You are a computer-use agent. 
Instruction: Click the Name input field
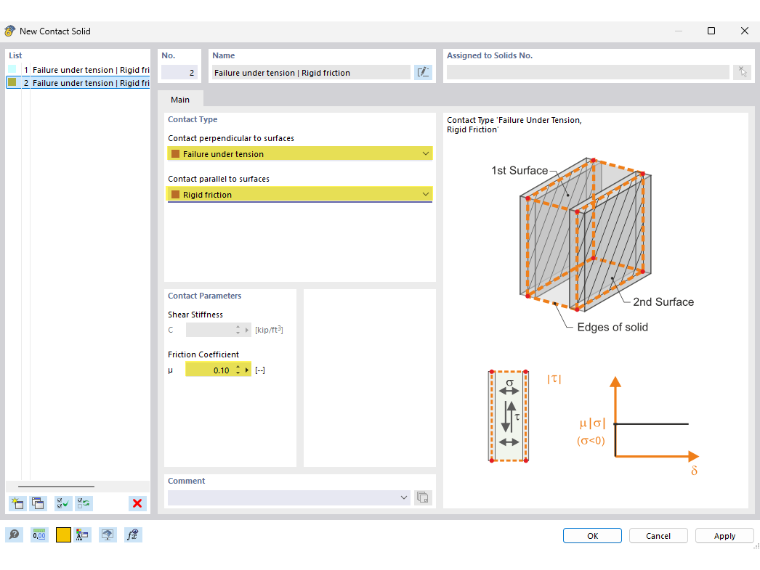coord(311,73)
